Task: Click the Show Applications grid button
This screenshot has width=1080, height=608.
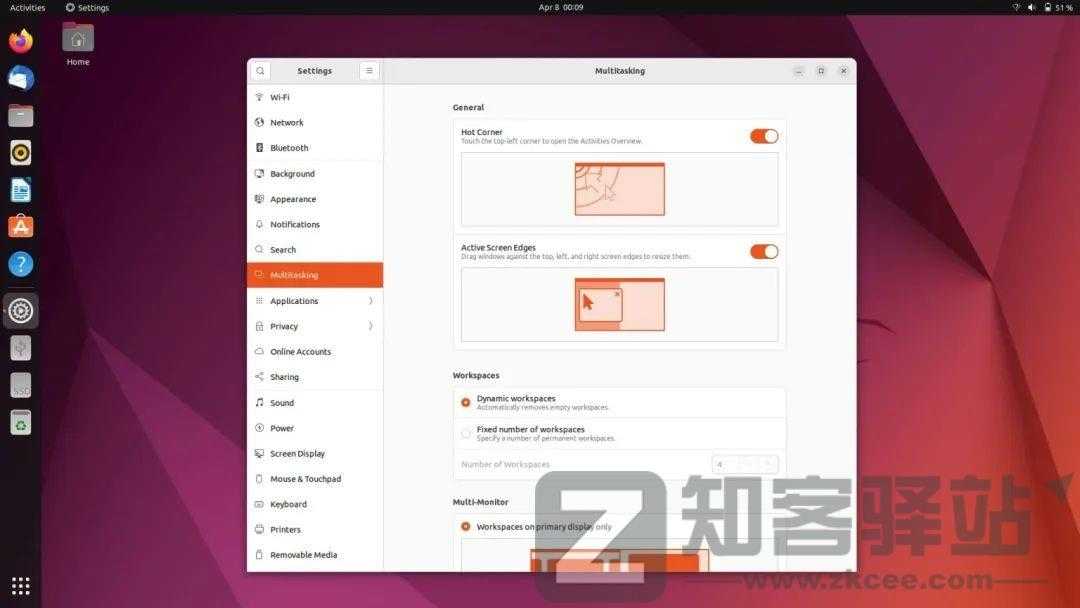Action: 20,584
